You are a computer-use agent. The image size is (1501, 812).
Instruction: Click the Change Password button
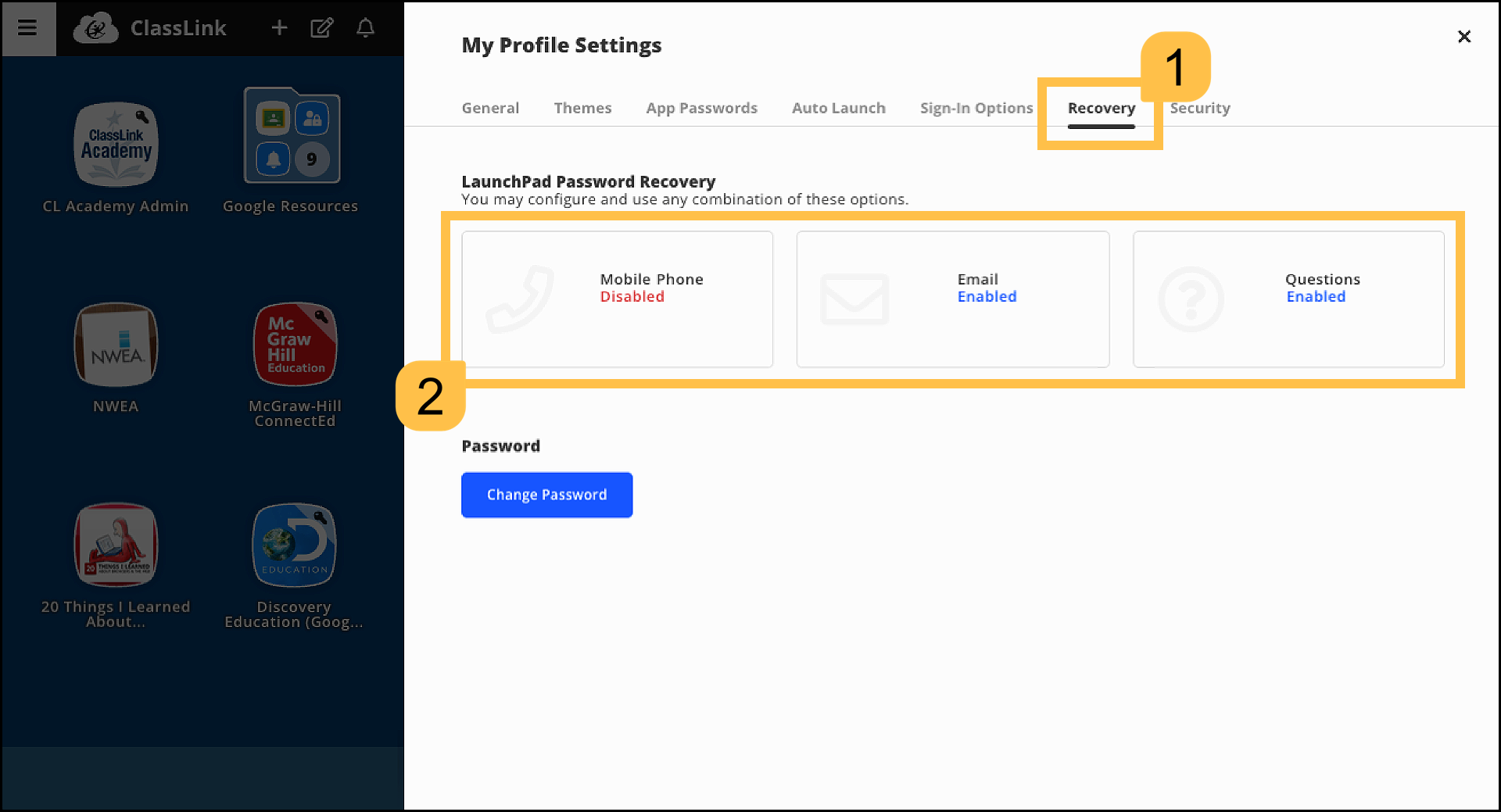tap(546, 495)
